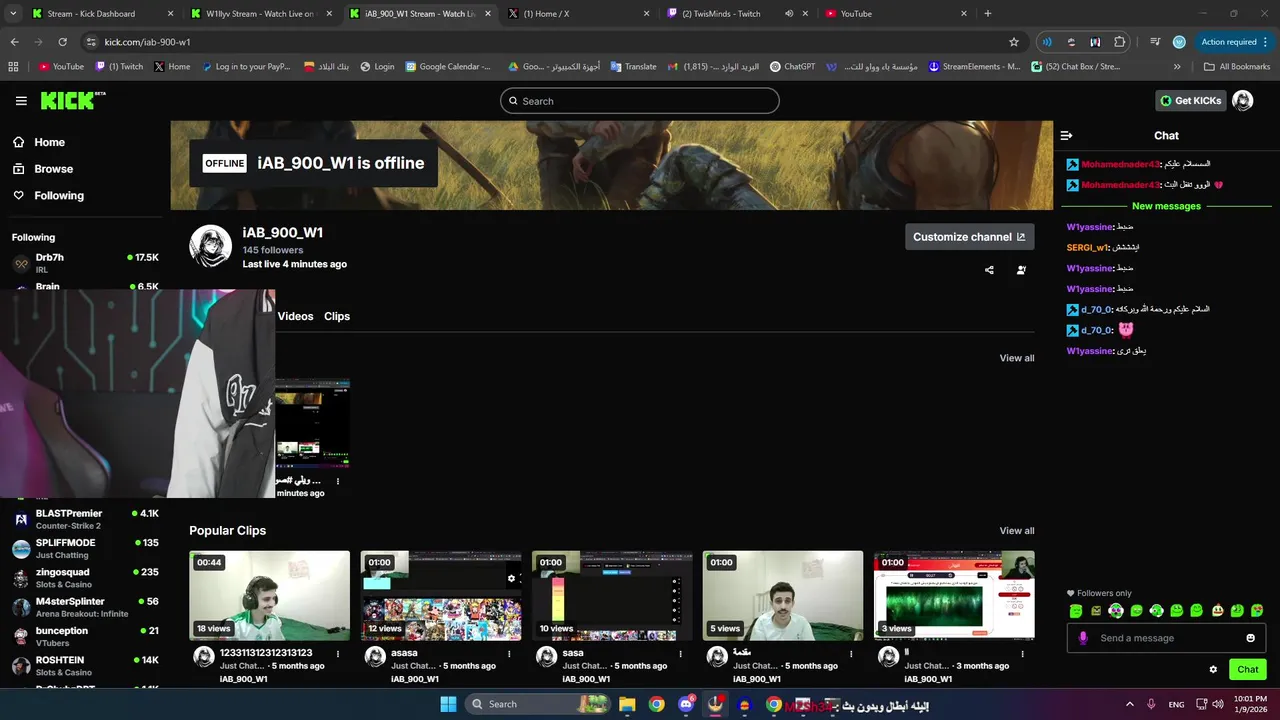Open a new browser tab
This screenshot has height=720, width=1280.
pyautogui.click(x=988, y=13)
